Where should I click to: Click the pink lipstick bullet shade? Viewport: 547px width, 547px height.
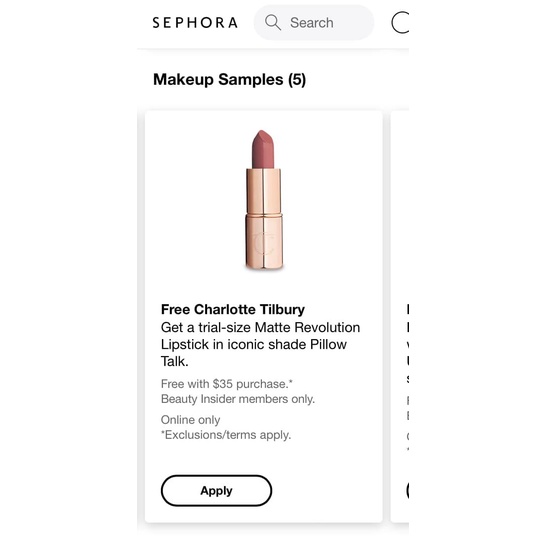[x=263, y=149]
